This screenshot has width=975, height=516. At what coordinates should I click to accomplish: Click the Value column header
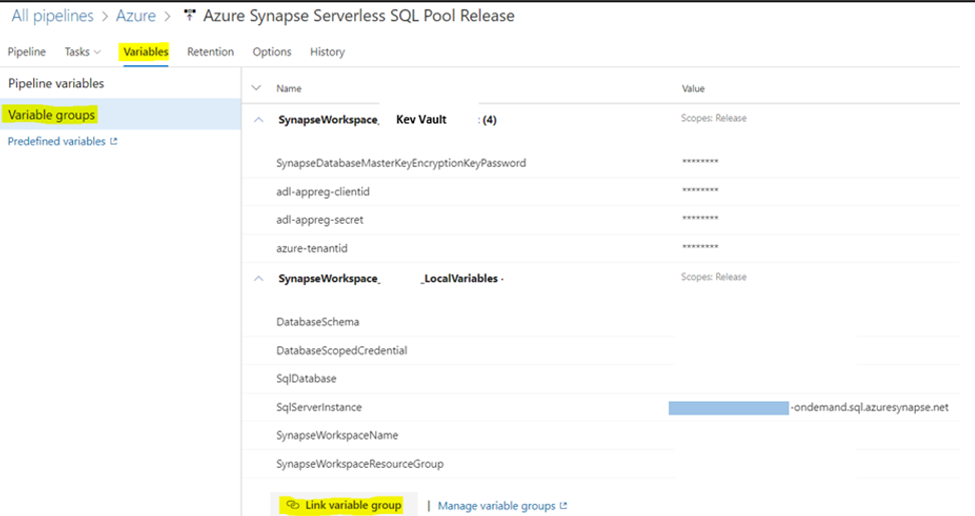[693, 88]
